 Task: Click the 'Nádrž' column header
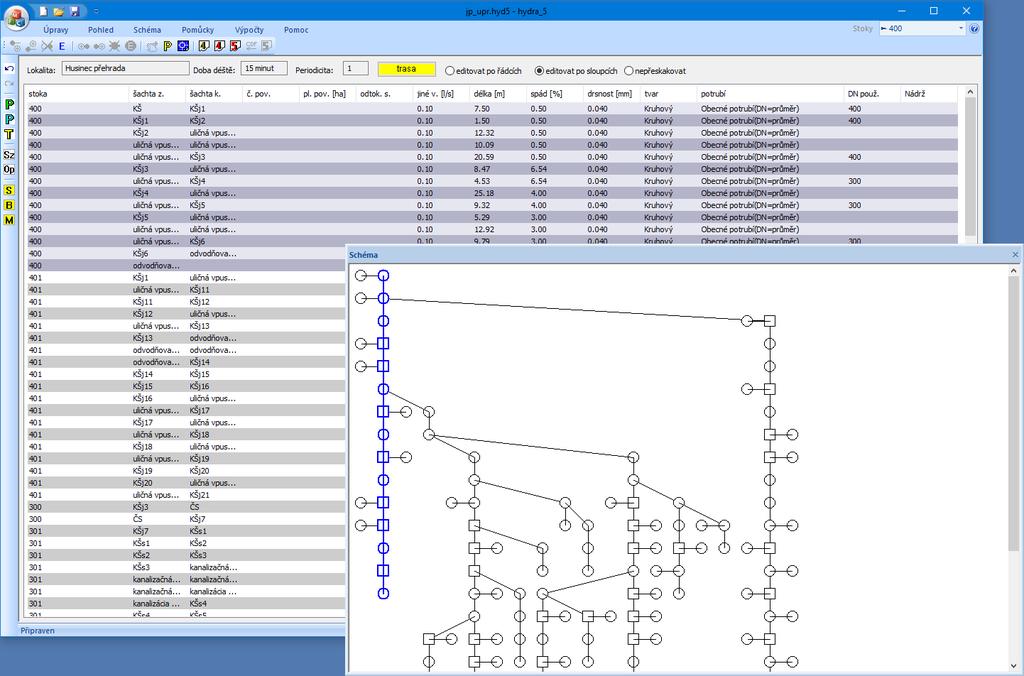point(929,94)
